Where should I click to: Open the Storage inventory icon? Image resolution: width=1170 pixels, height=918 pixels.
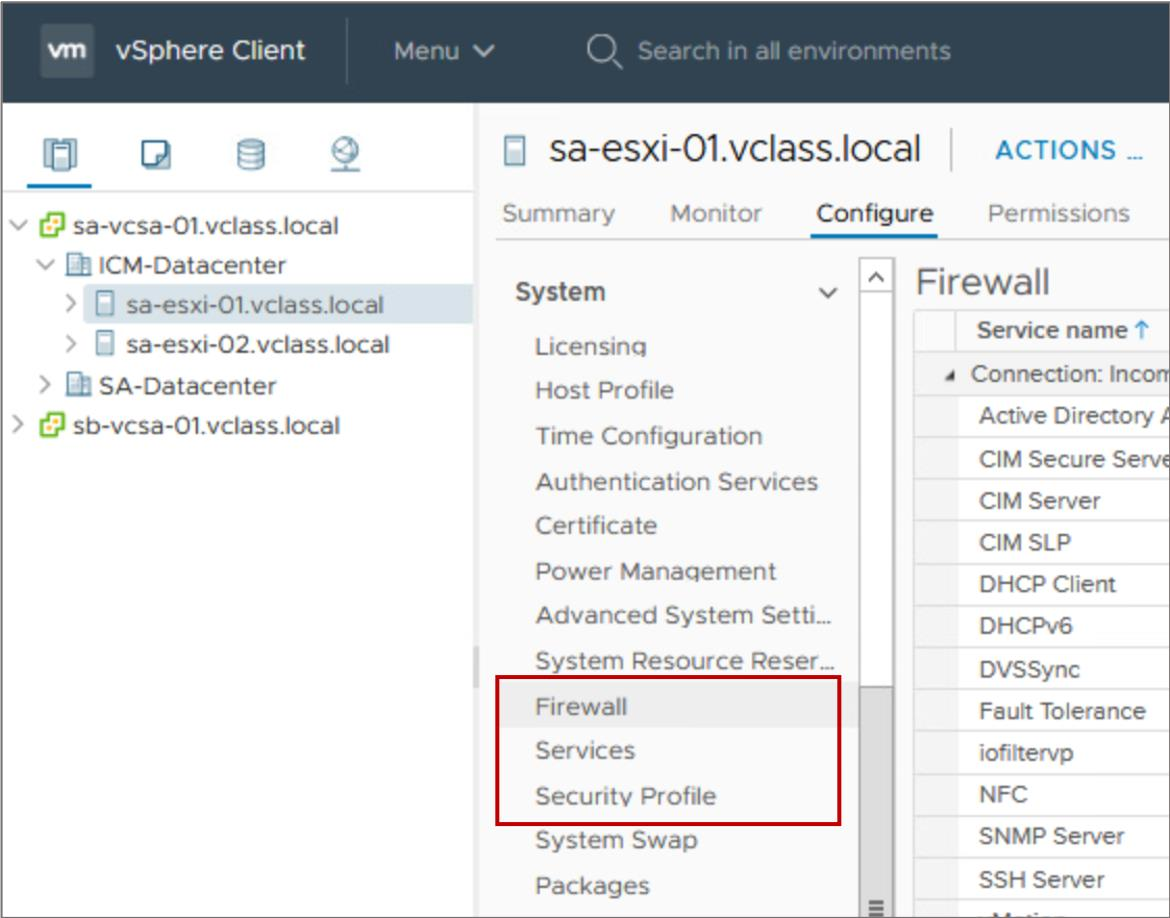pyautogui.click(x=250, y=154)
